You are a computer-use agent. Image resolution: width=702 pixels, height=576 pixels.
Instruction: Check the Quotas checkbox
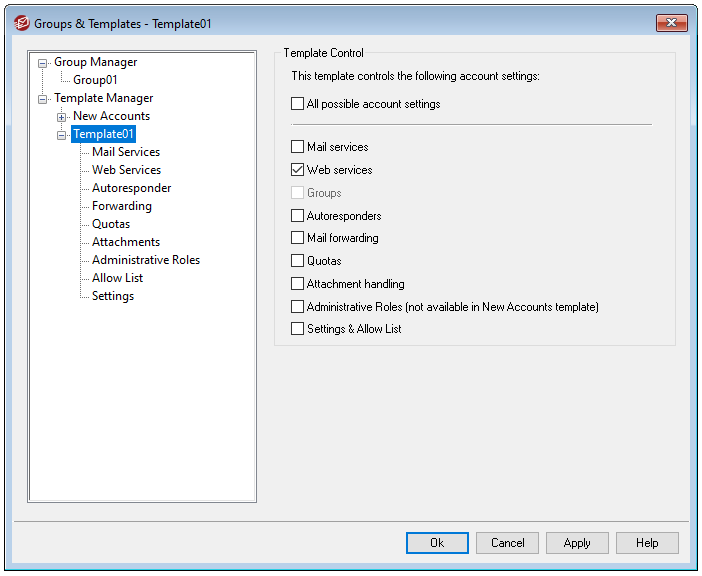297,260
